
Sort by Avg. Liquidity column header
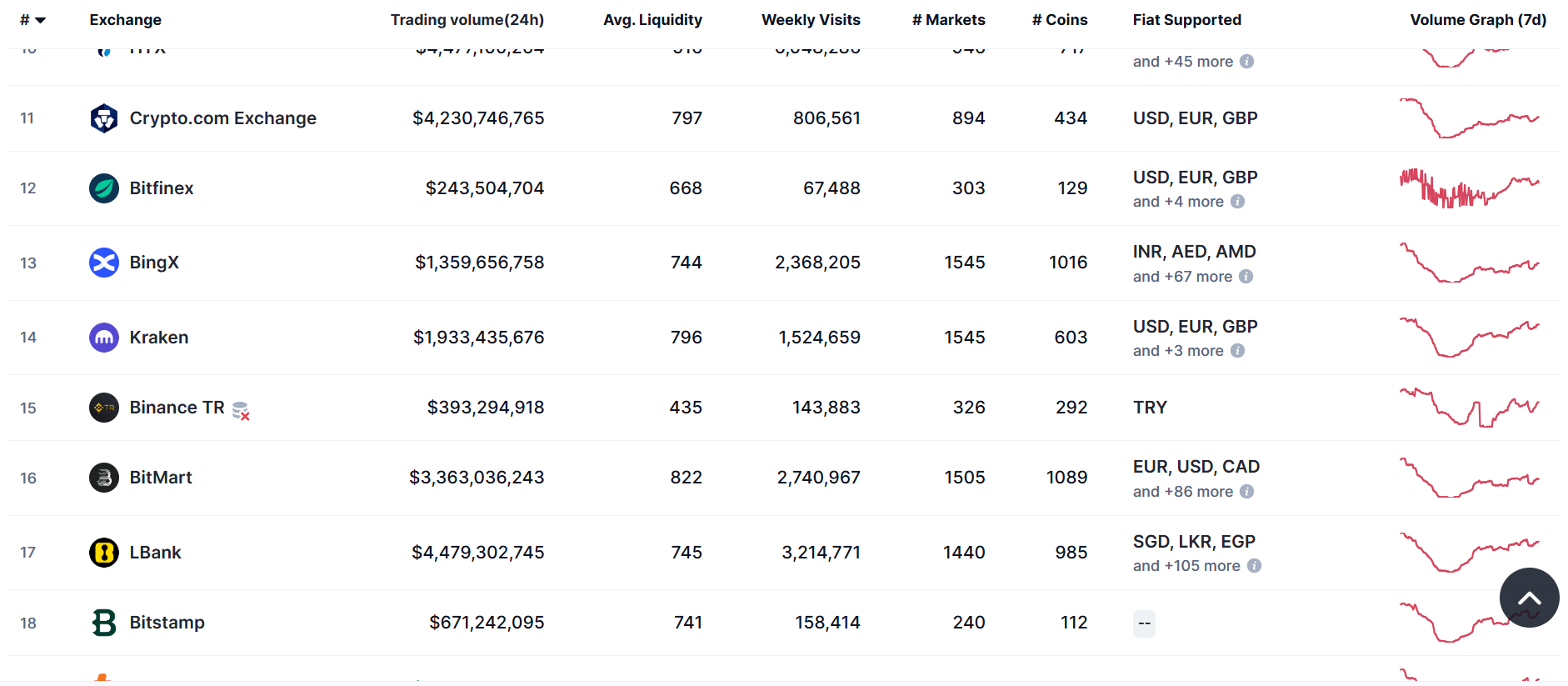pyautogui.click(x=652, y=20)
